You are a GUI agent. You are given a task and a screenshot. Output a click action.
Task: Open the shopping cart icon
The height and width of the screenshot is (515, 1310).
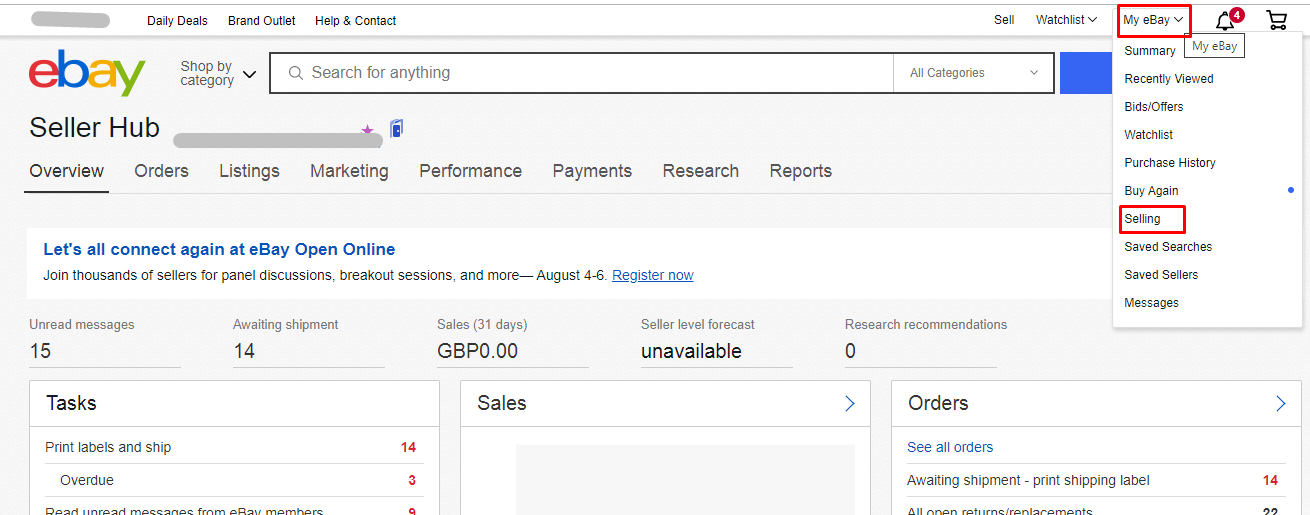[x=1276, y=20]
